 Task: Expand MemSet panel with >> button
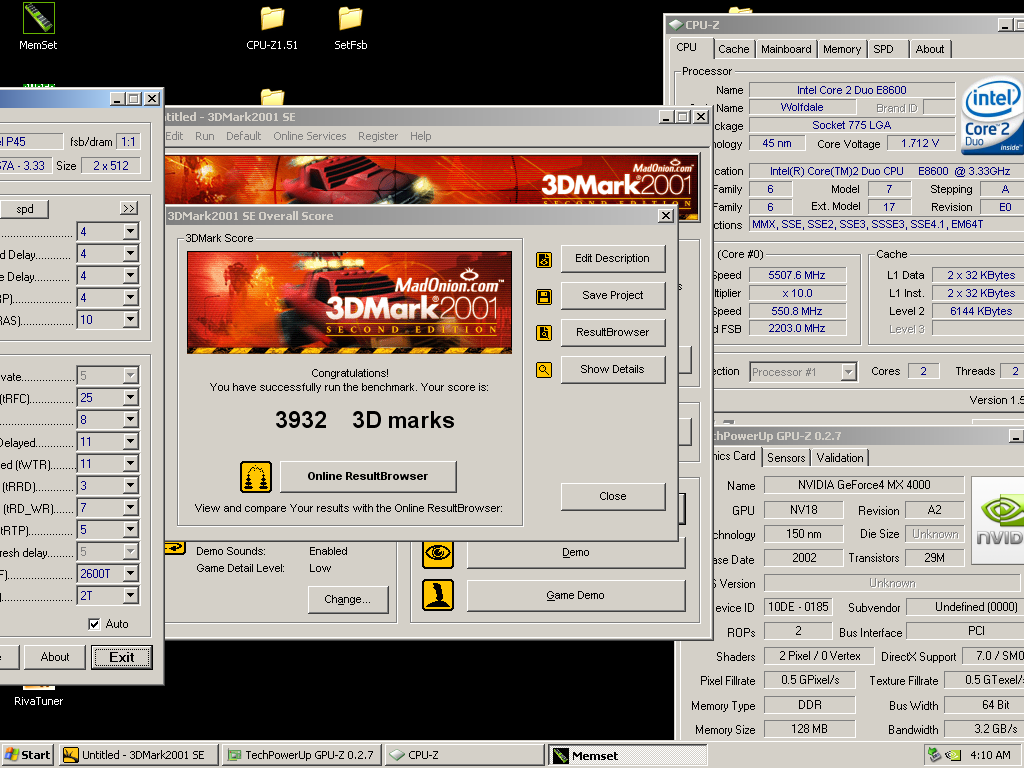pos(129,209)
